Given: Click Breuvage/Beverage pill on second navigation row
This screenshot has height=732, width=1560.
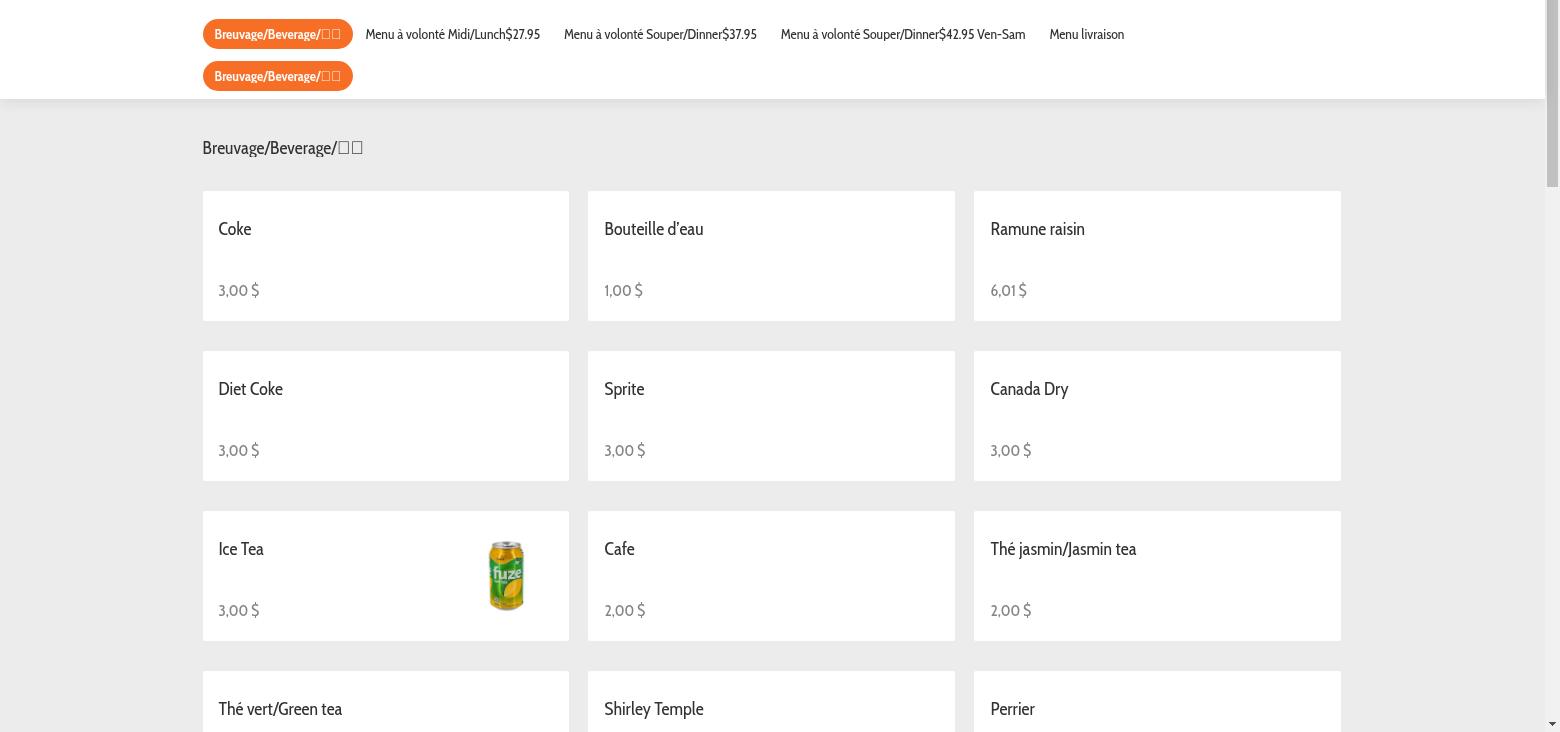Looking at the screenshot, I should (x=277, y=76).
